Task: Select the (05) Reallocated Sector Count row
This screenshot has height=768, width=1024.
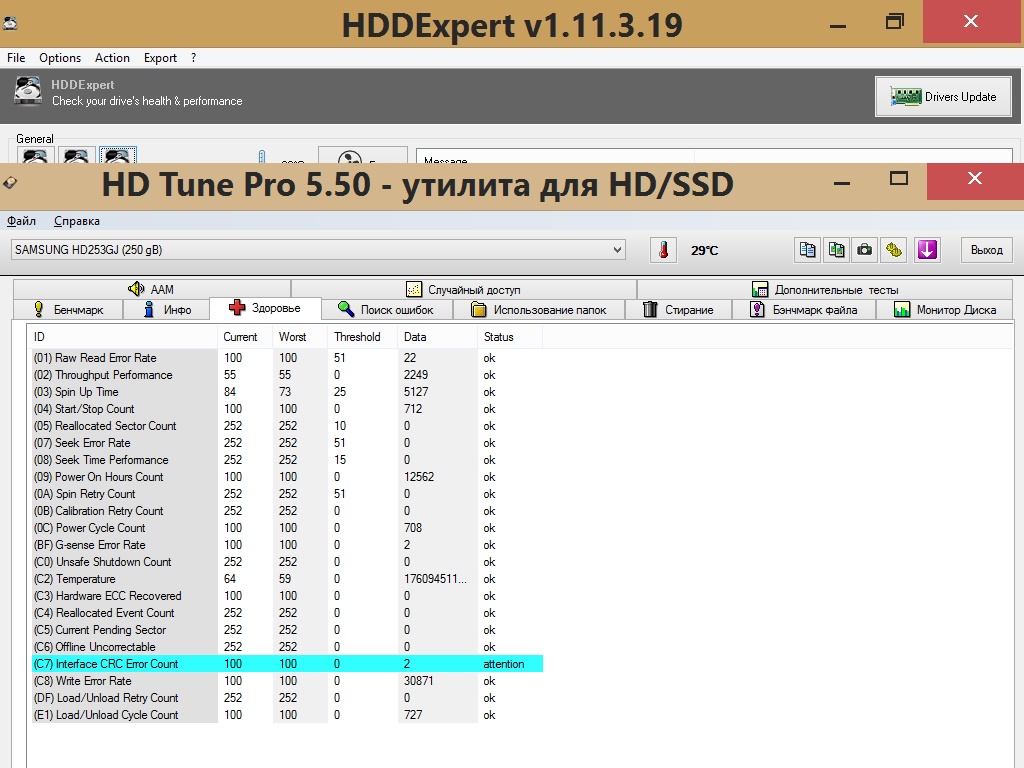Action: pos(287,426)
